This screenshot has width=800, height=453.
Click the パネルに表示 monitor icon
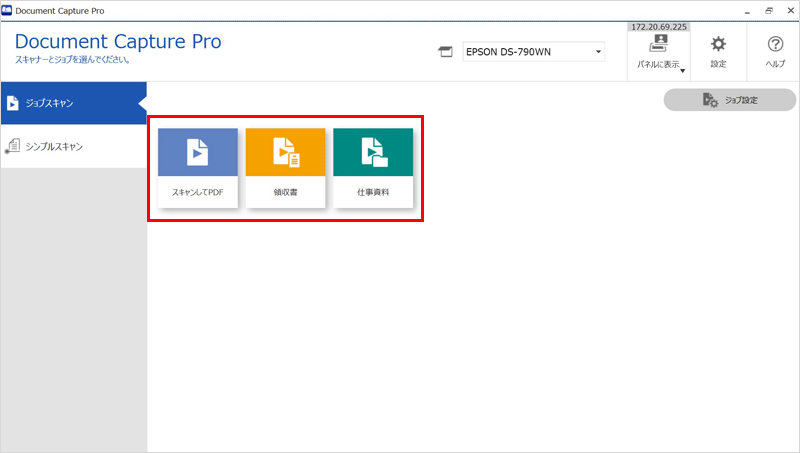pyautogui.click(x=659, y=44)
